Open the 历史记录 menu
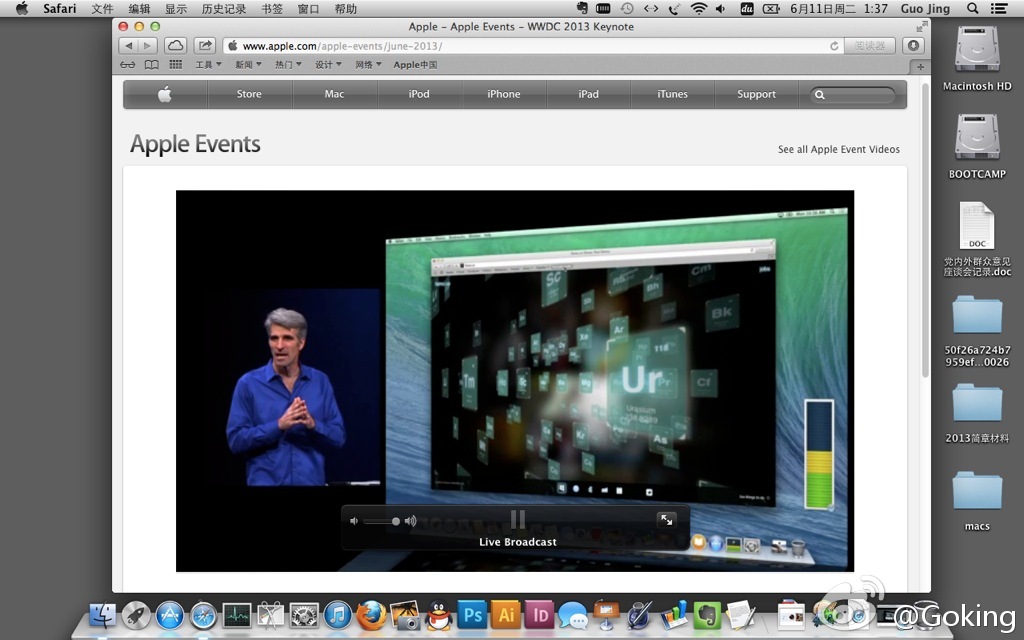Image resolution: width=1024 pixels, height=640 pixels. (224, 8)
